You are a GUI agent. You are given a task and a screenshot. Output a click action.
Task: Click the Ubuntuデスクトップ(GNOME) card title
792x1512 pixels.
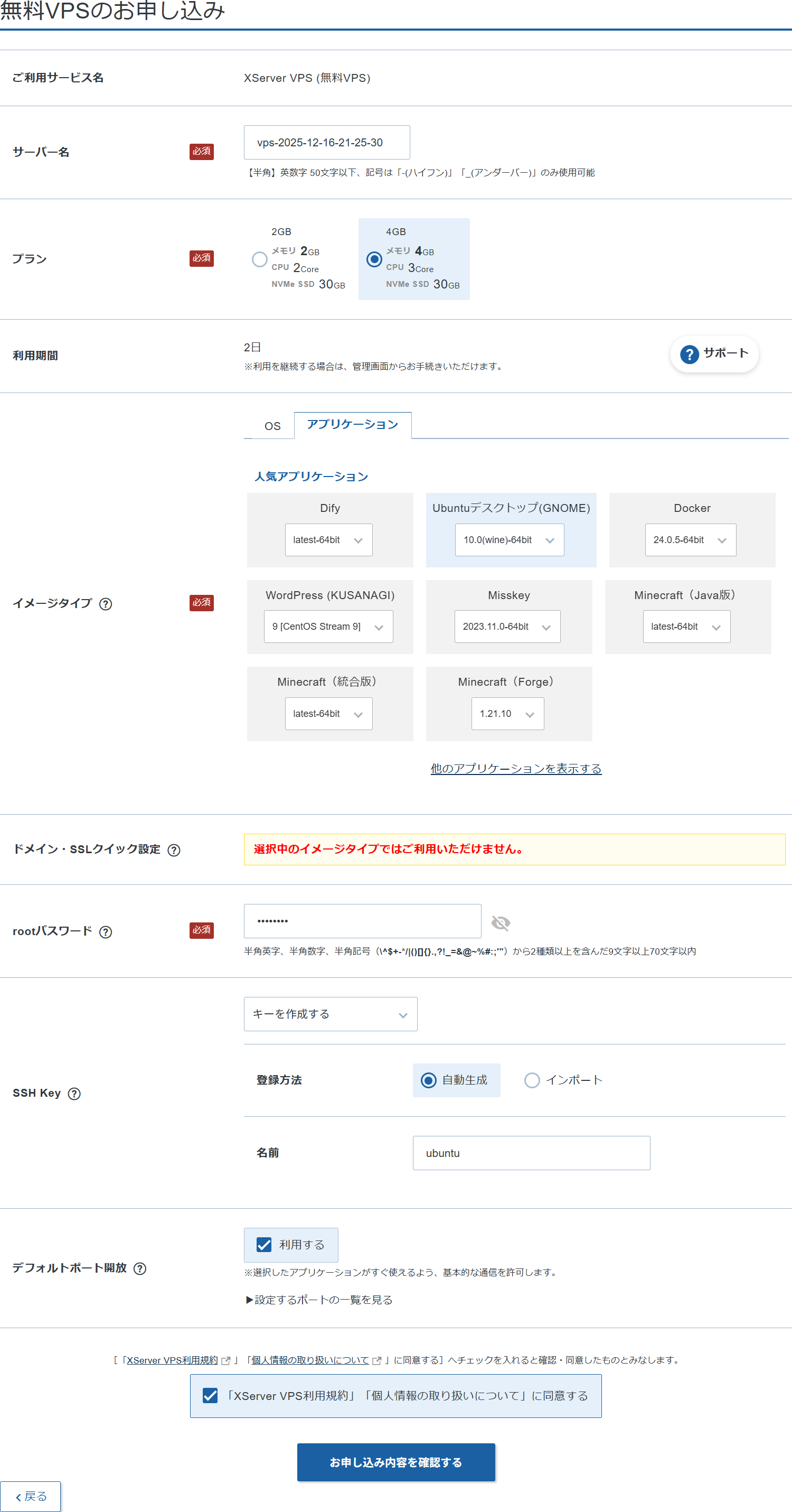coord(511,508)
